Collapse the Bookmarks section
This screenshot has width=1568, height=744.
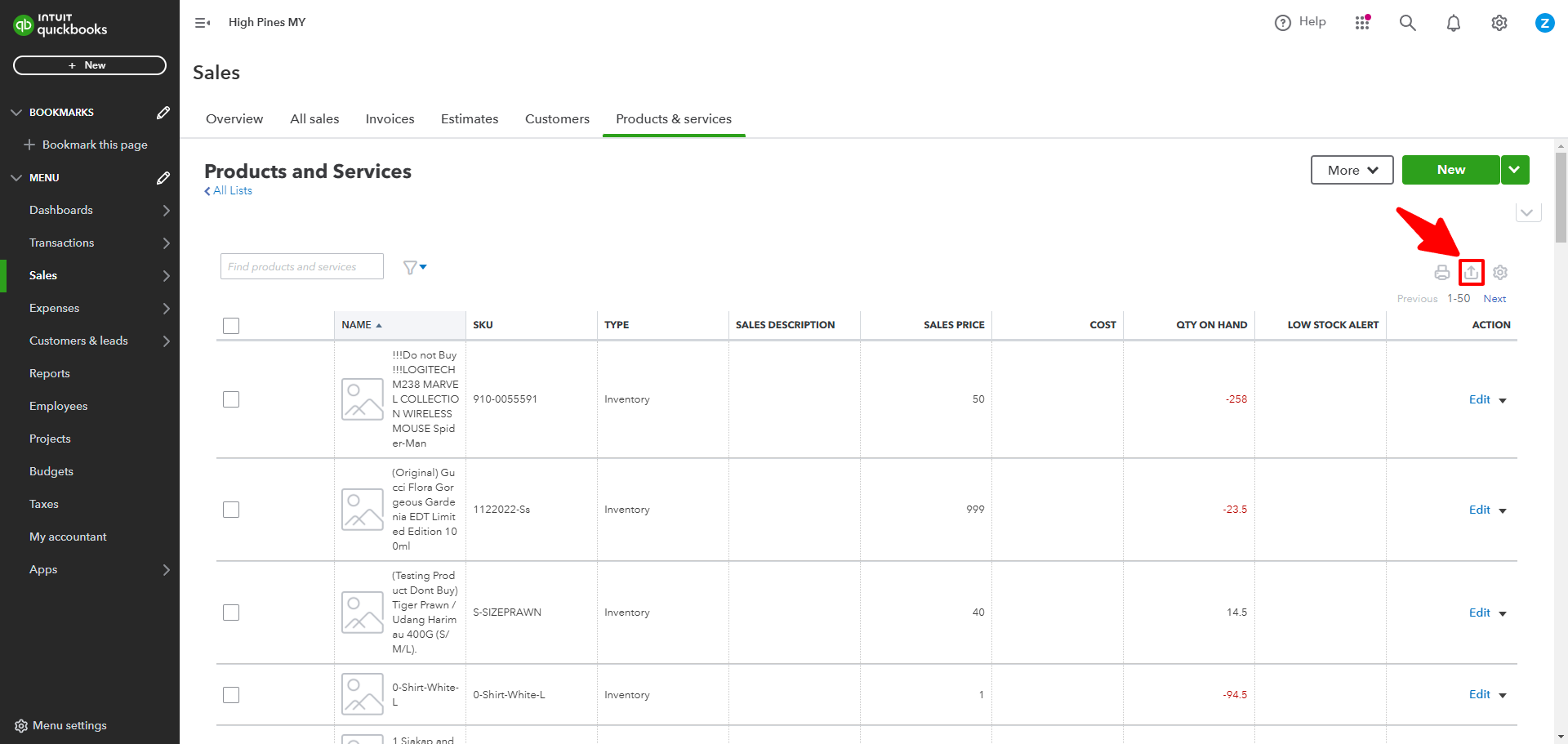tap(16, 113)
